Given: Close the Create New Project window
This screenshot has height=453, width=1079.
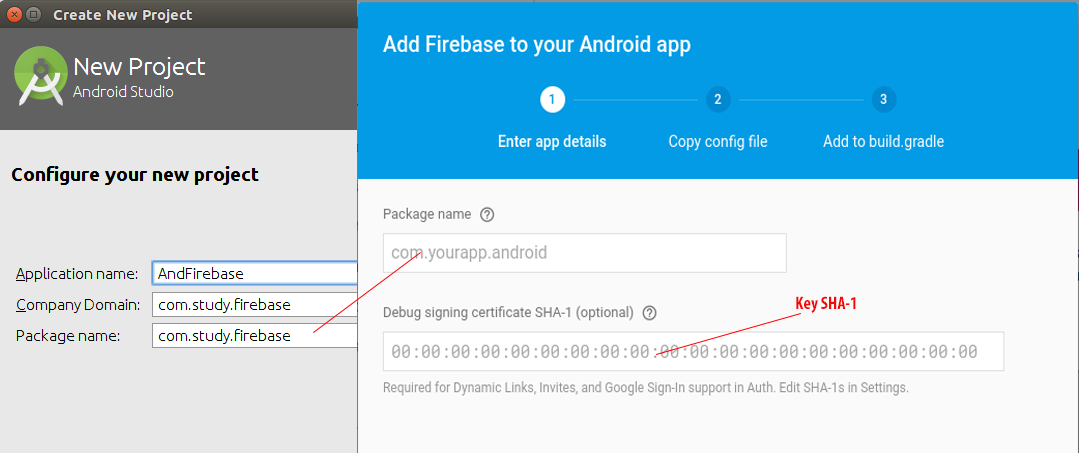Looking at the screenshot, I should [14, 14].
